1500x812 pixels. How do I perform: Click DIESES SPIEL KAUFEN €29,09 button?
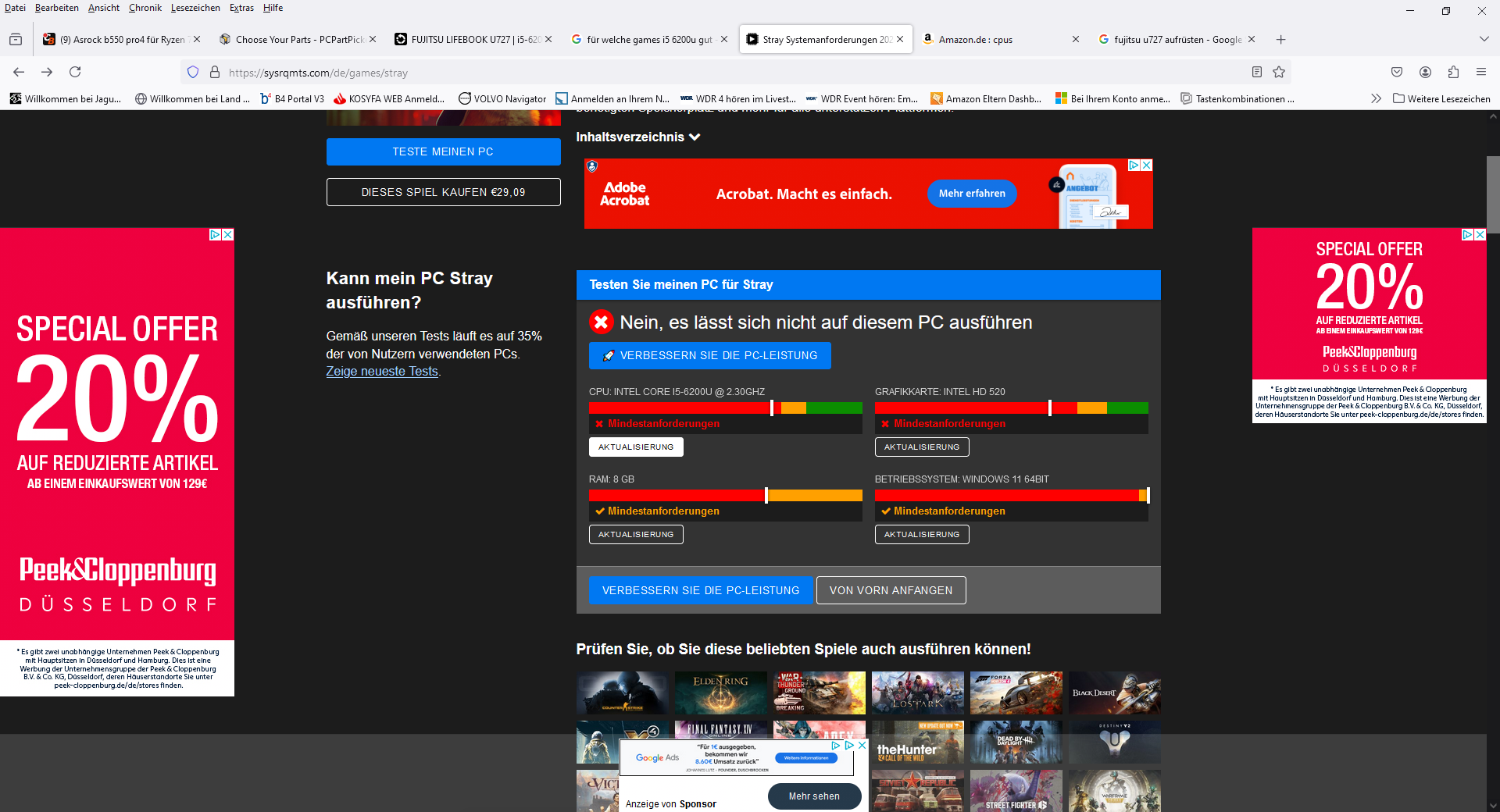(443, 192)
